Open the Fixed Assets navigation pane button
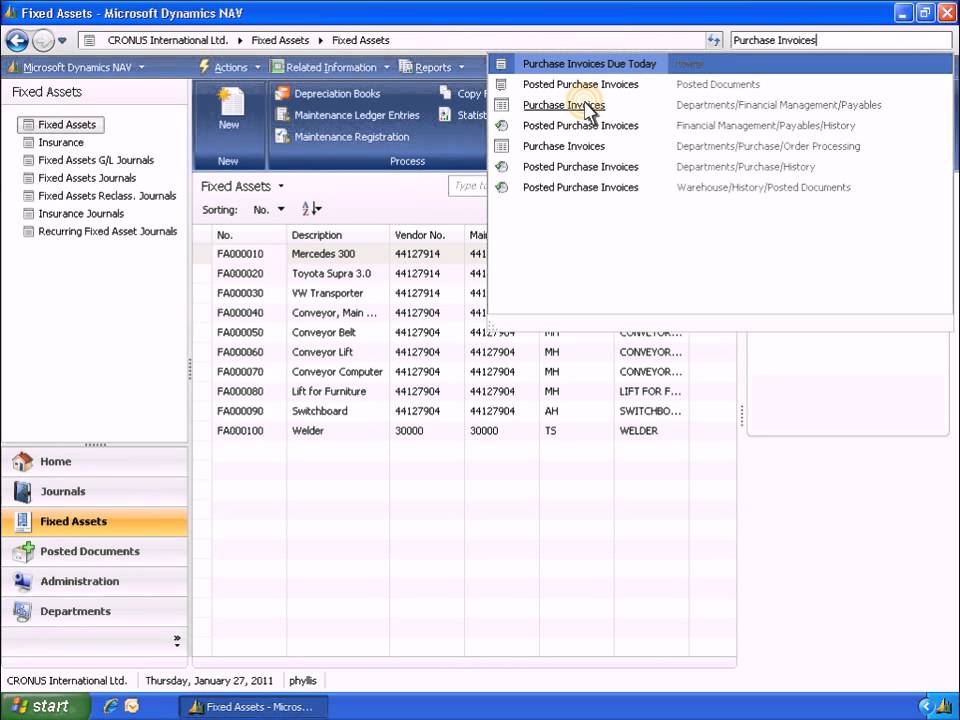The height and width of the screenshot is (720, 960). tap(95, 522)
